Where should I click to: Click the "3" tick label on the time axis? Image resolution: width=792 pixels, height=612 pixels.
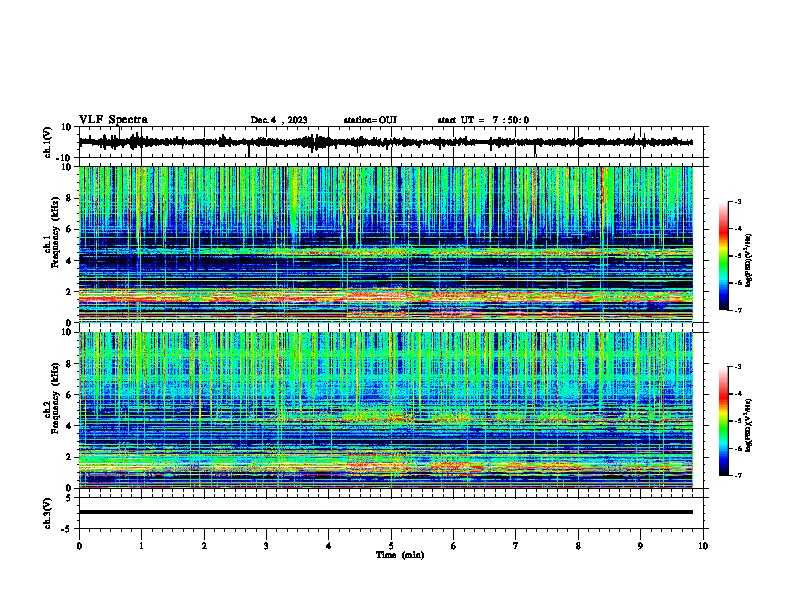pyautogui.click(x=266, y=546)
